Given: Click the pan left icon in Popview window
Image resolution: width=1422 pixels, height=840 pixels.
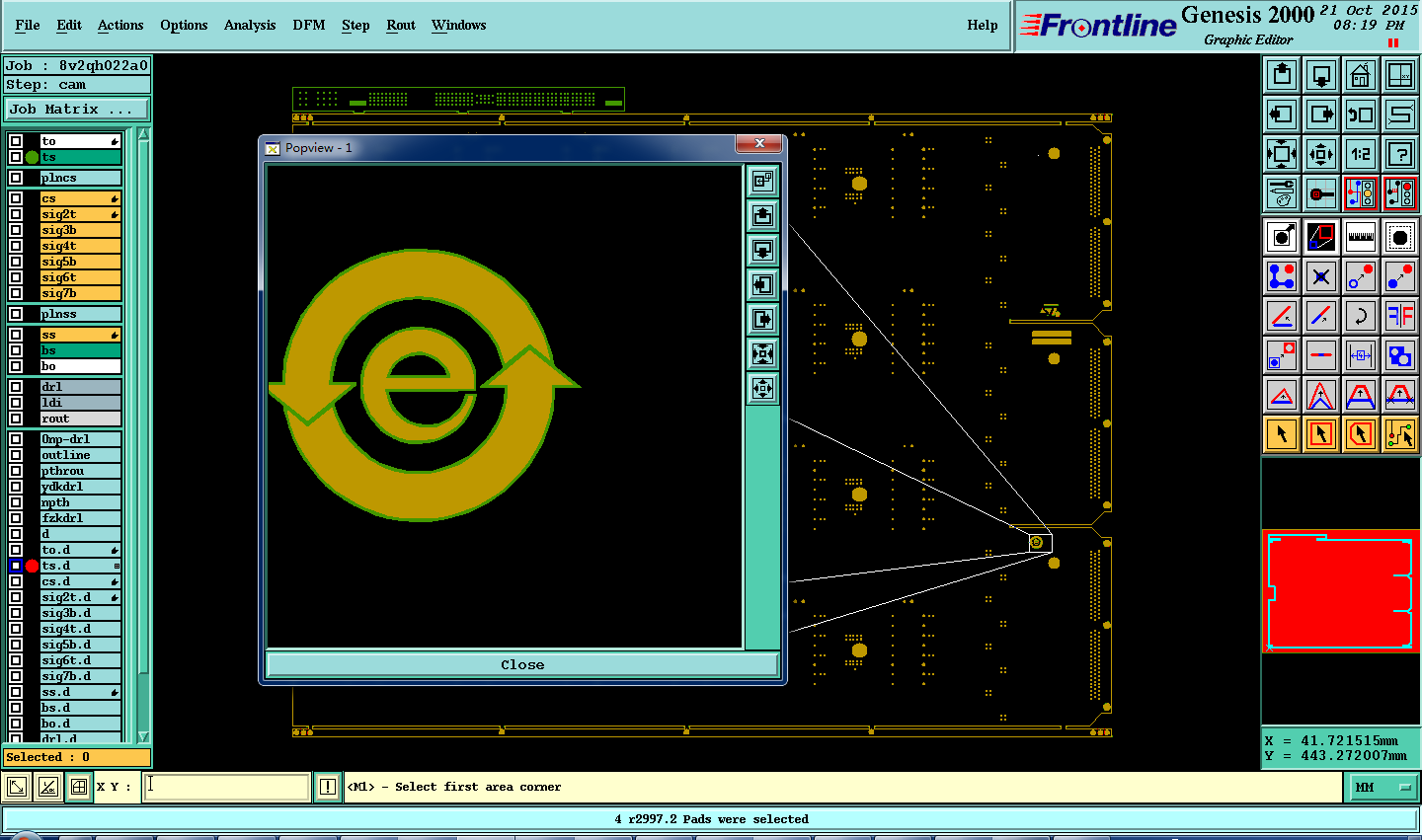Looking at the screenshot, I should tap(762, 284).
